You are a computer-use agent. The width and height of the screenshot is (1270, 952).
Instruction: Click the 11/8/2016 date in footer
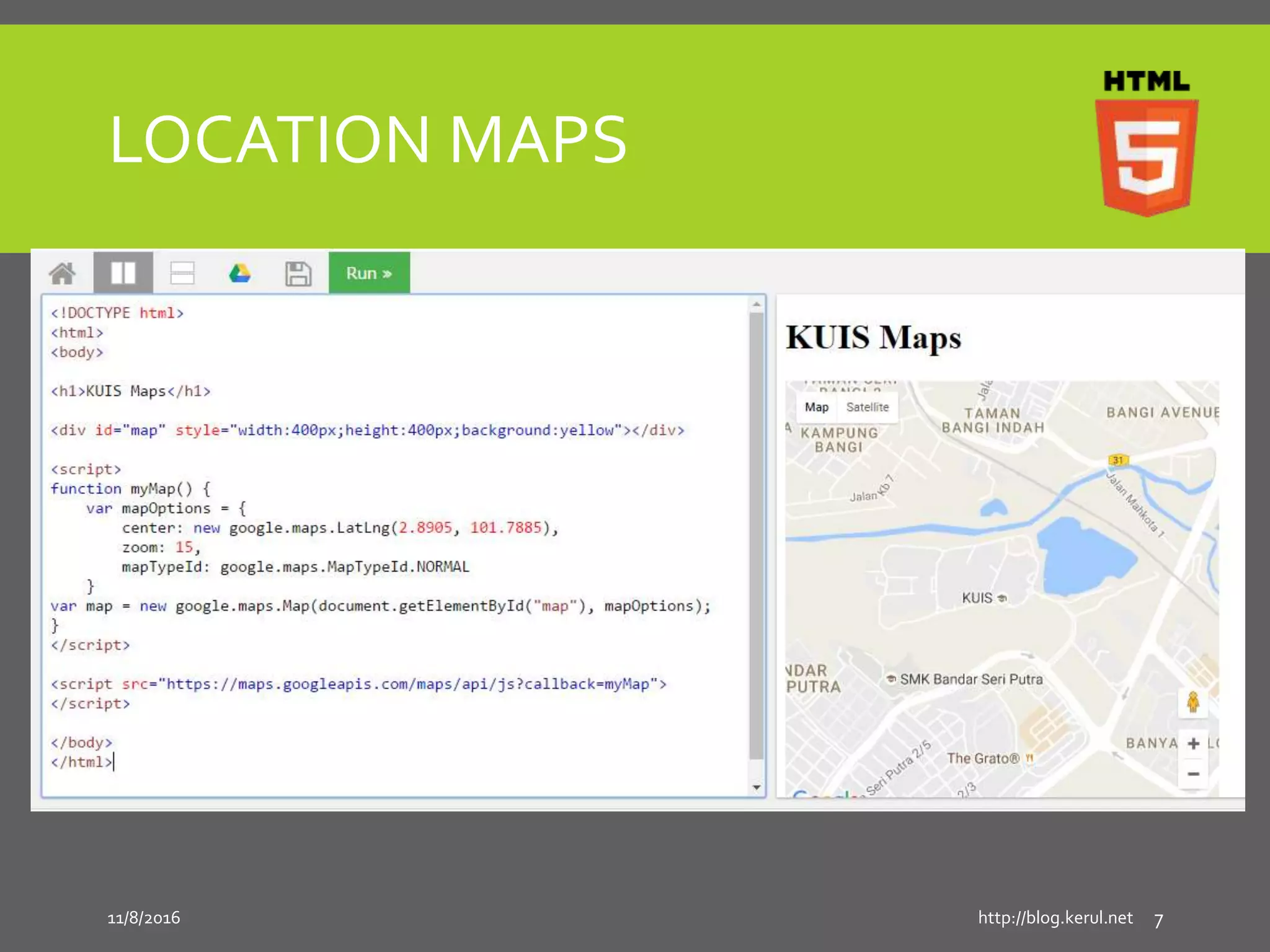coord(144,918)
